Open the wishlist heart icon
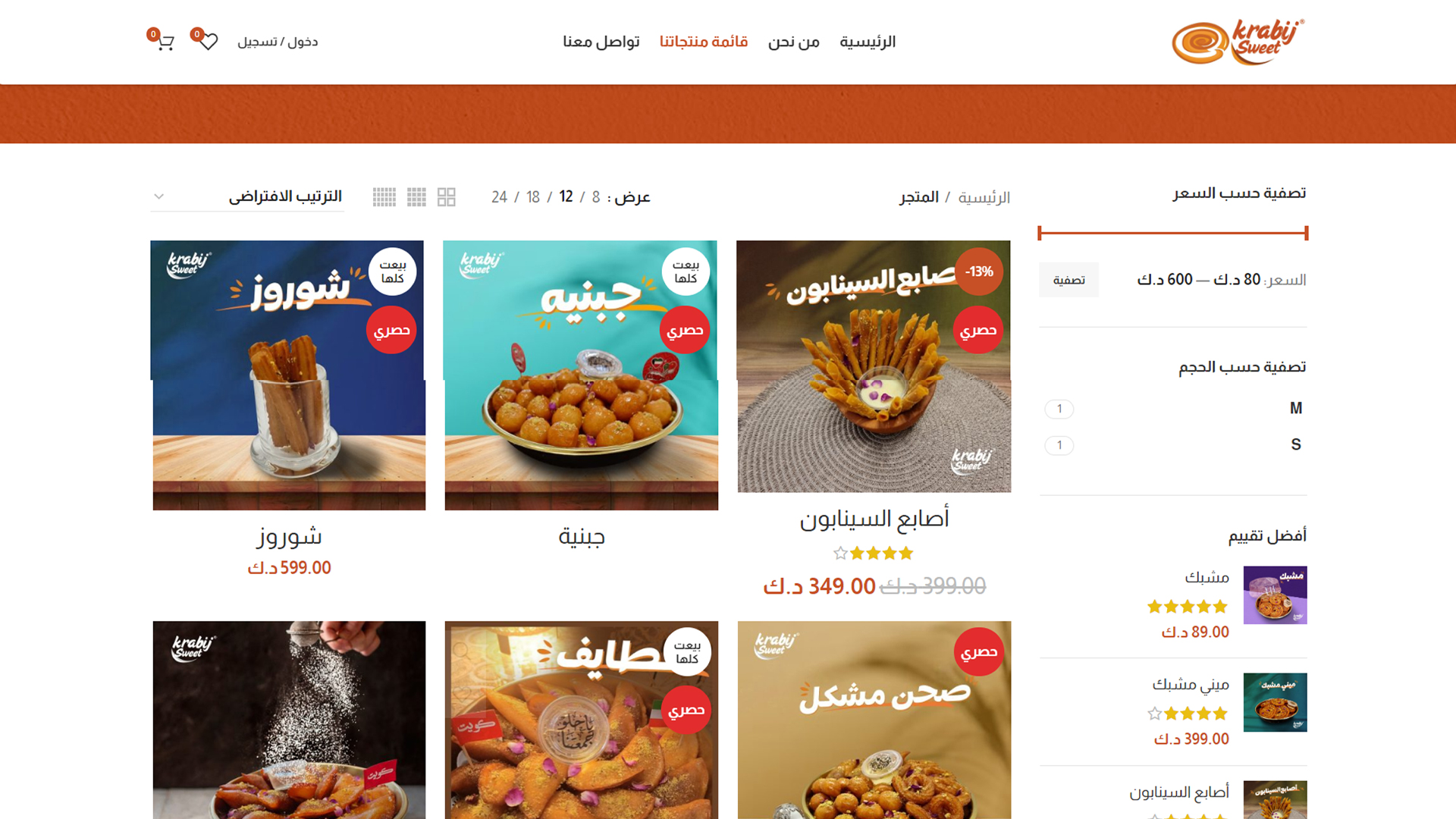This screenshot has height=819, width=1456. point(209,42)
